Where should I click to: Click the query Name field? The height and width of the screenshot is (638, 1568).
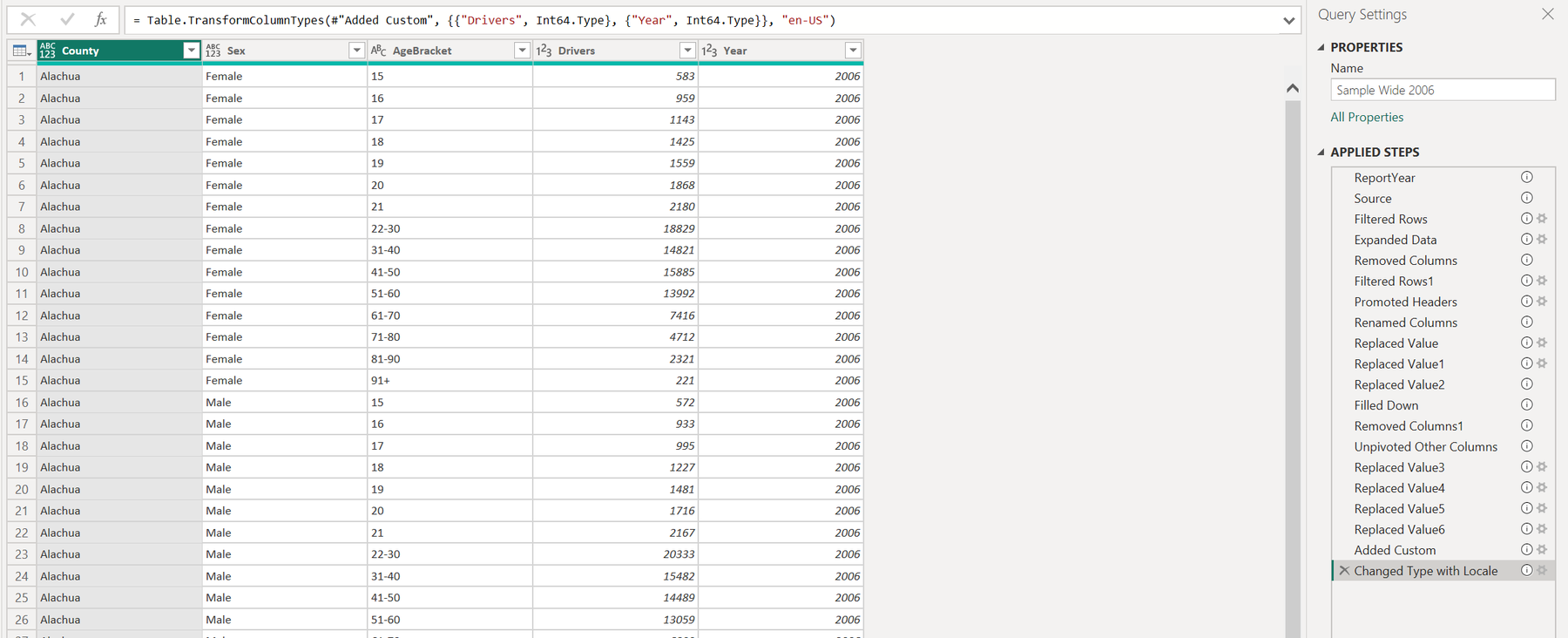(x=1443, y=90)
